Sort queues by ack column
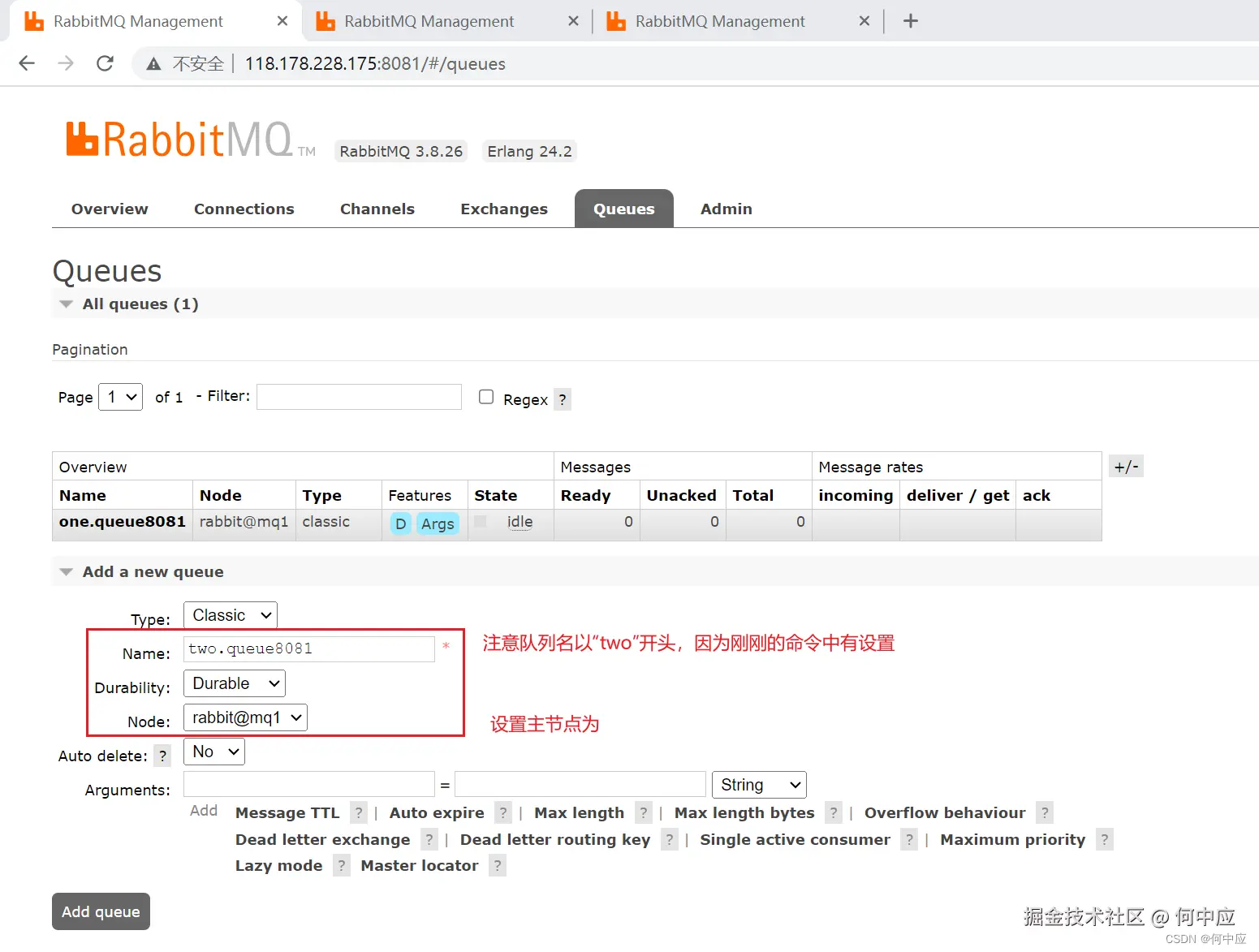This screenshot has height=952, width=1259. point(1037,495)
